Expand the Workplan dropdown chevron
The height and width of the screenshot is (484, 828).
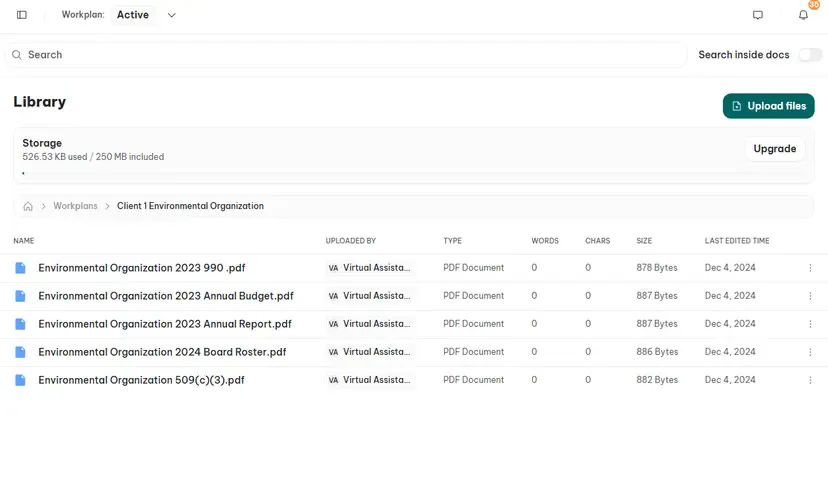[172, 15]
